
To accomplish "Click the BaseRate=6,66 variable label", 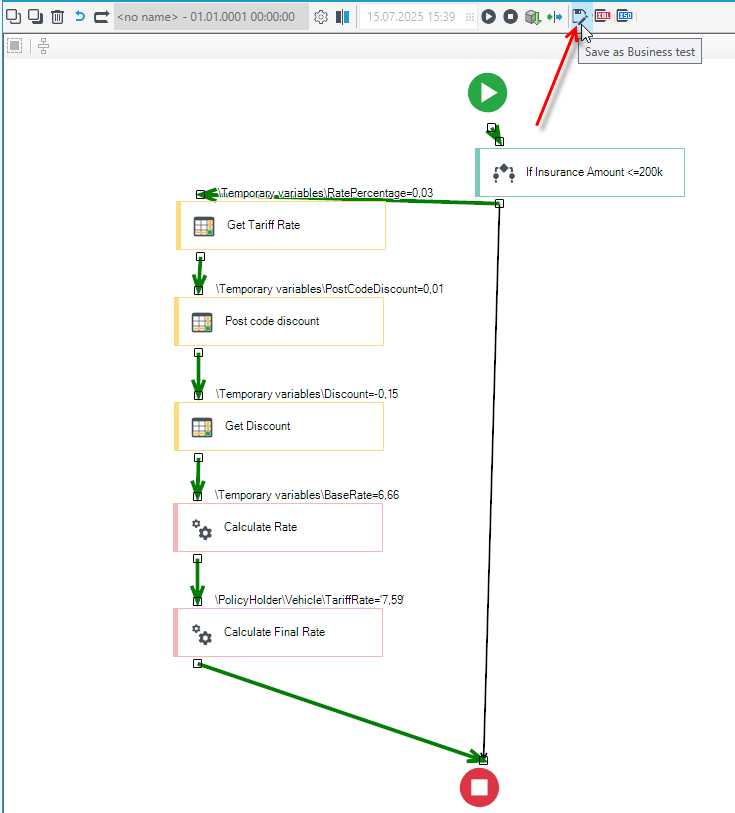I will [x=307, y=495].
